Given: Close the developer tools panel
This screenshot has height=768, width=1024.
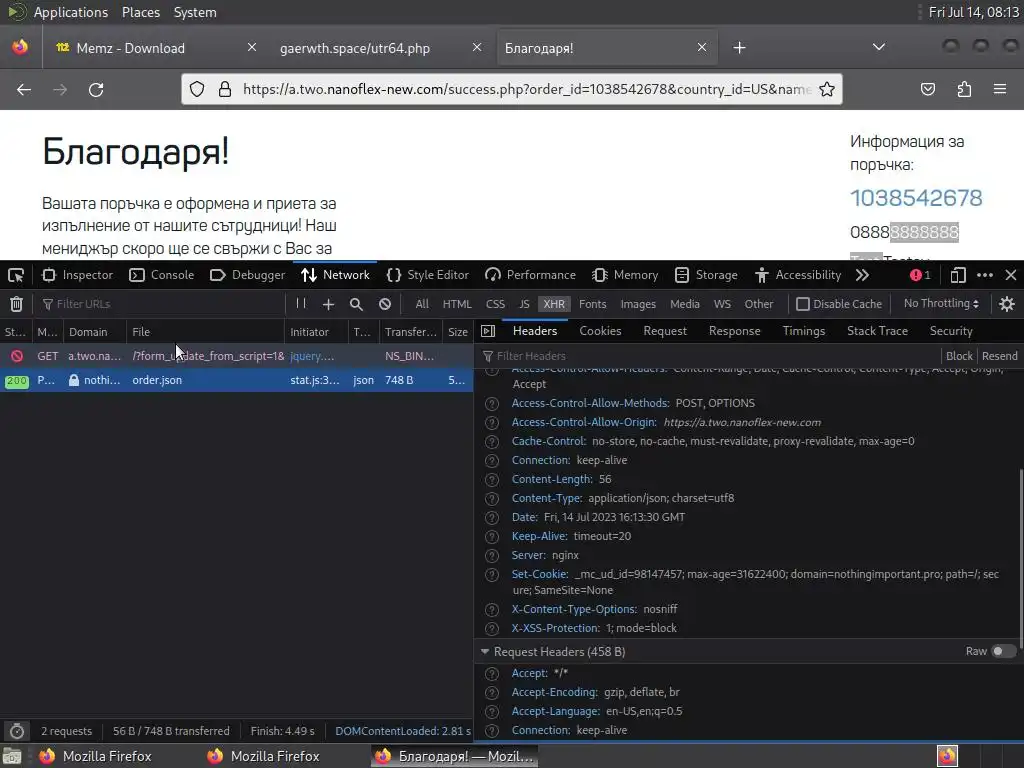Looking at the screenshot, I should [1011, 275].
